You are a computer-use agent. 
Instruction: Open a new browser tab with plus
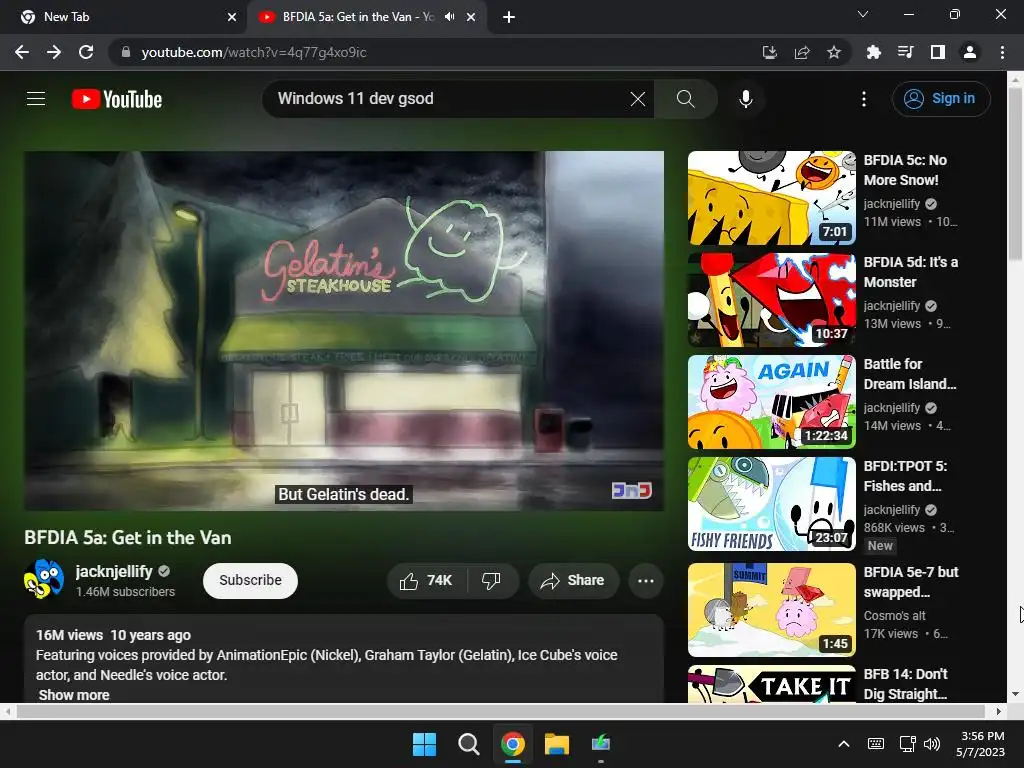click(x=509, y=17)
